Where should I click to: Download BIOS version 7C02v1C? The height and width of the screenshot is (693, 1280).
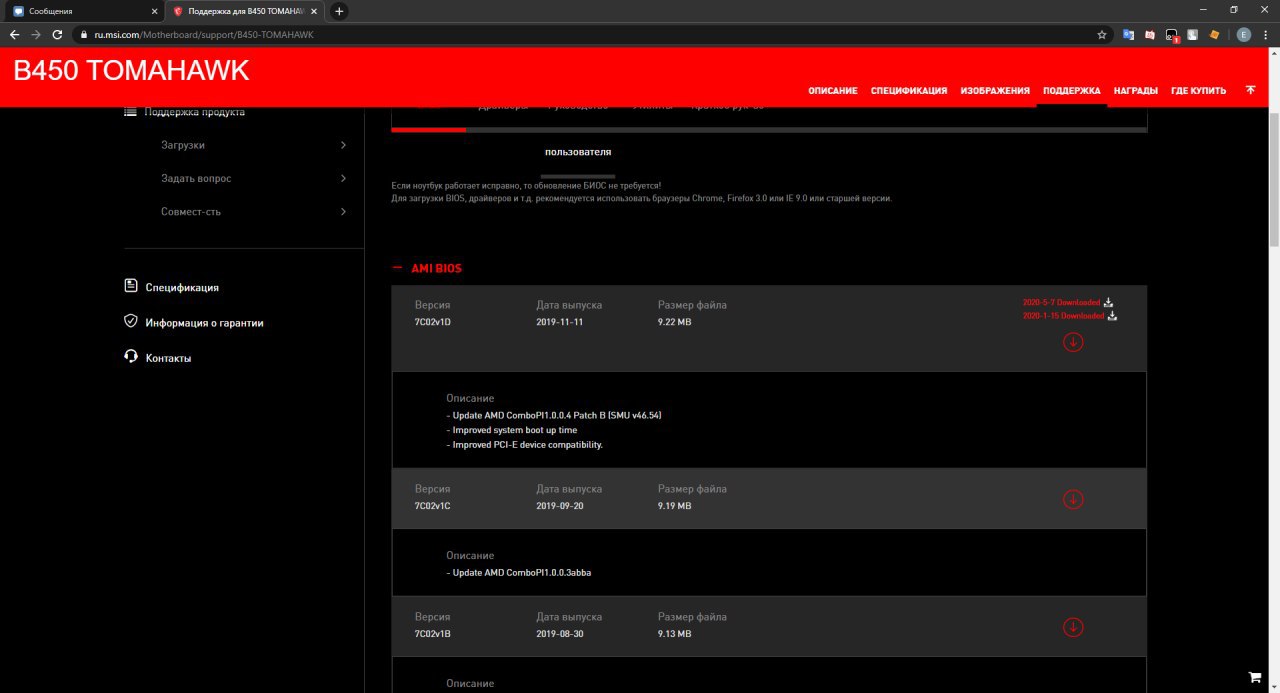1073,499
